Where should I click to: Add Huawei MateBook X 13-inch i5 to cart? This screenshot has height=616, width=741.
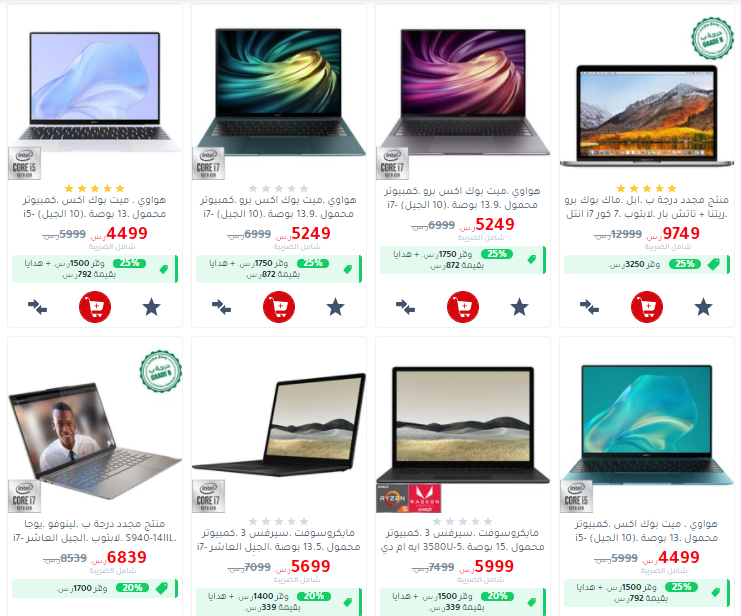95,307
